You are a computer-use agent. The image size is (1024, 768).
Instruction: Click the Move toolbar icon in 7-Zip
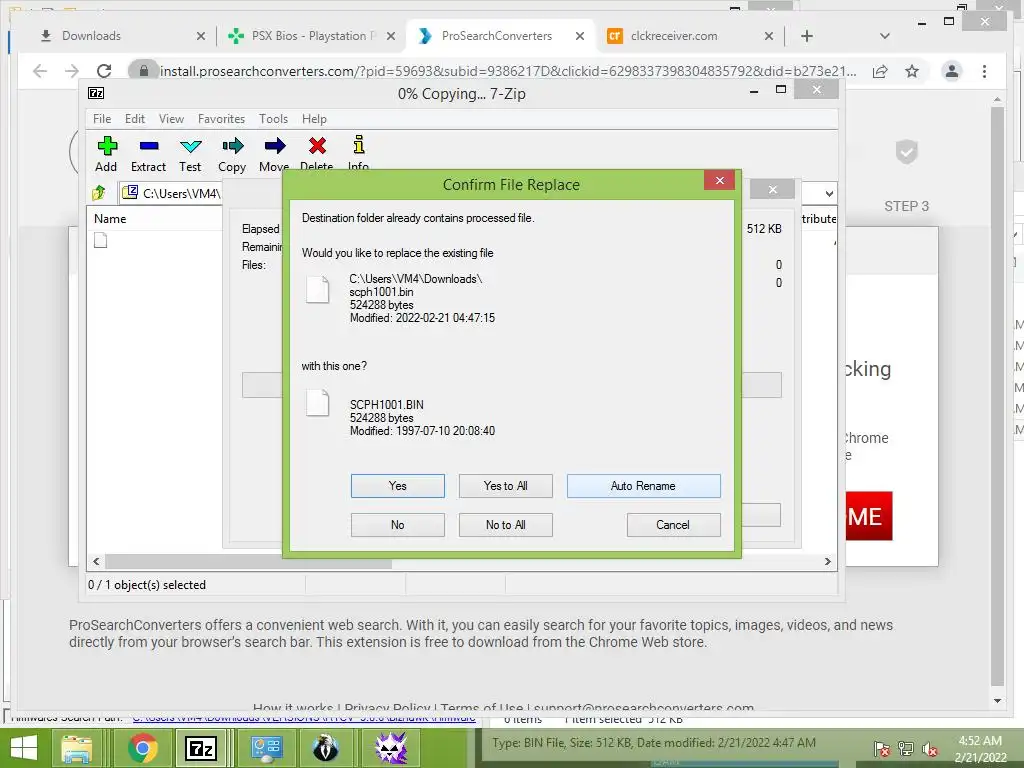275,146
